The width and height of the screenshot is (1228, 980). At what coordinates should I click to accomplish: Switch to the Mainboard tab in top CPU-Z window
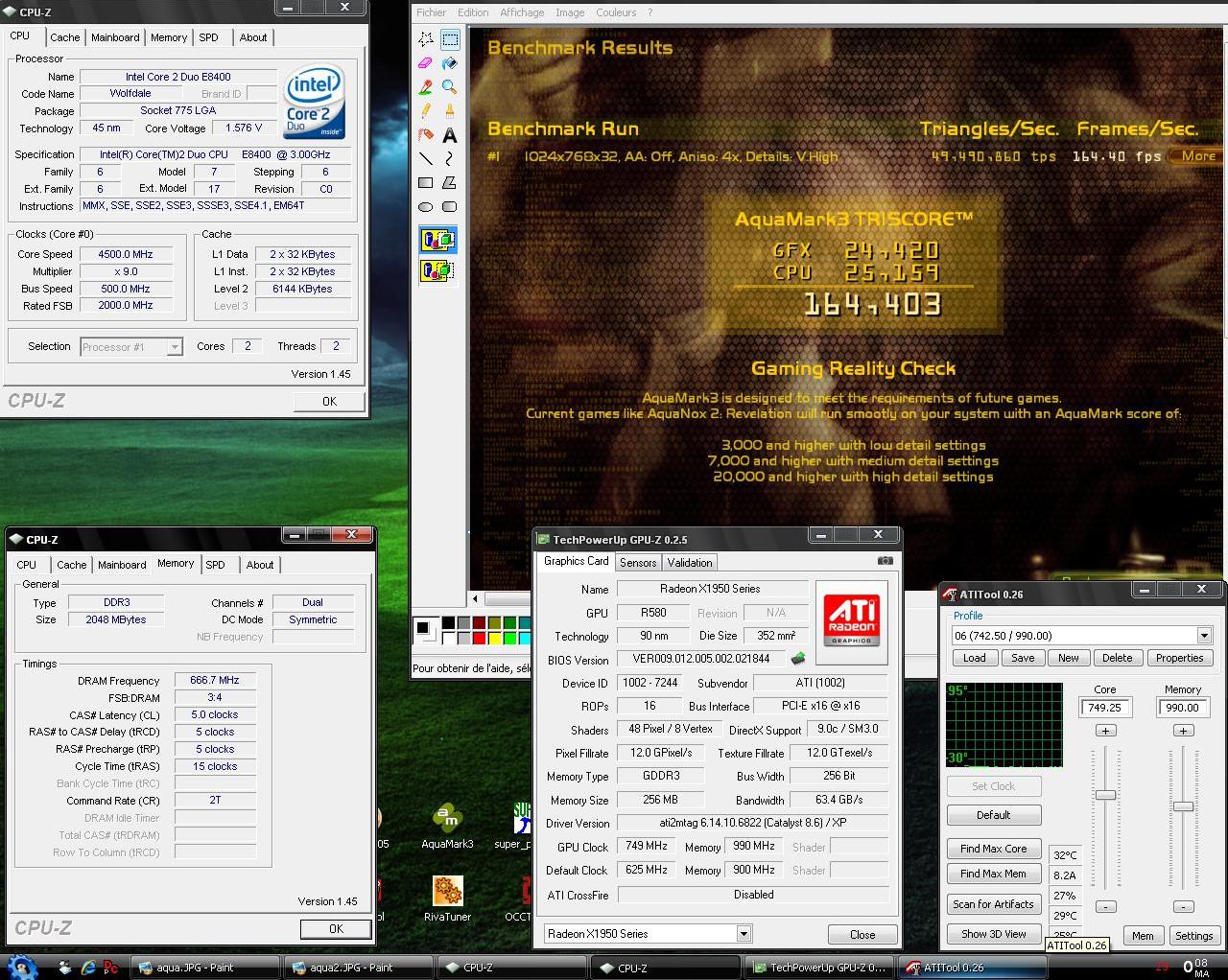115,37
